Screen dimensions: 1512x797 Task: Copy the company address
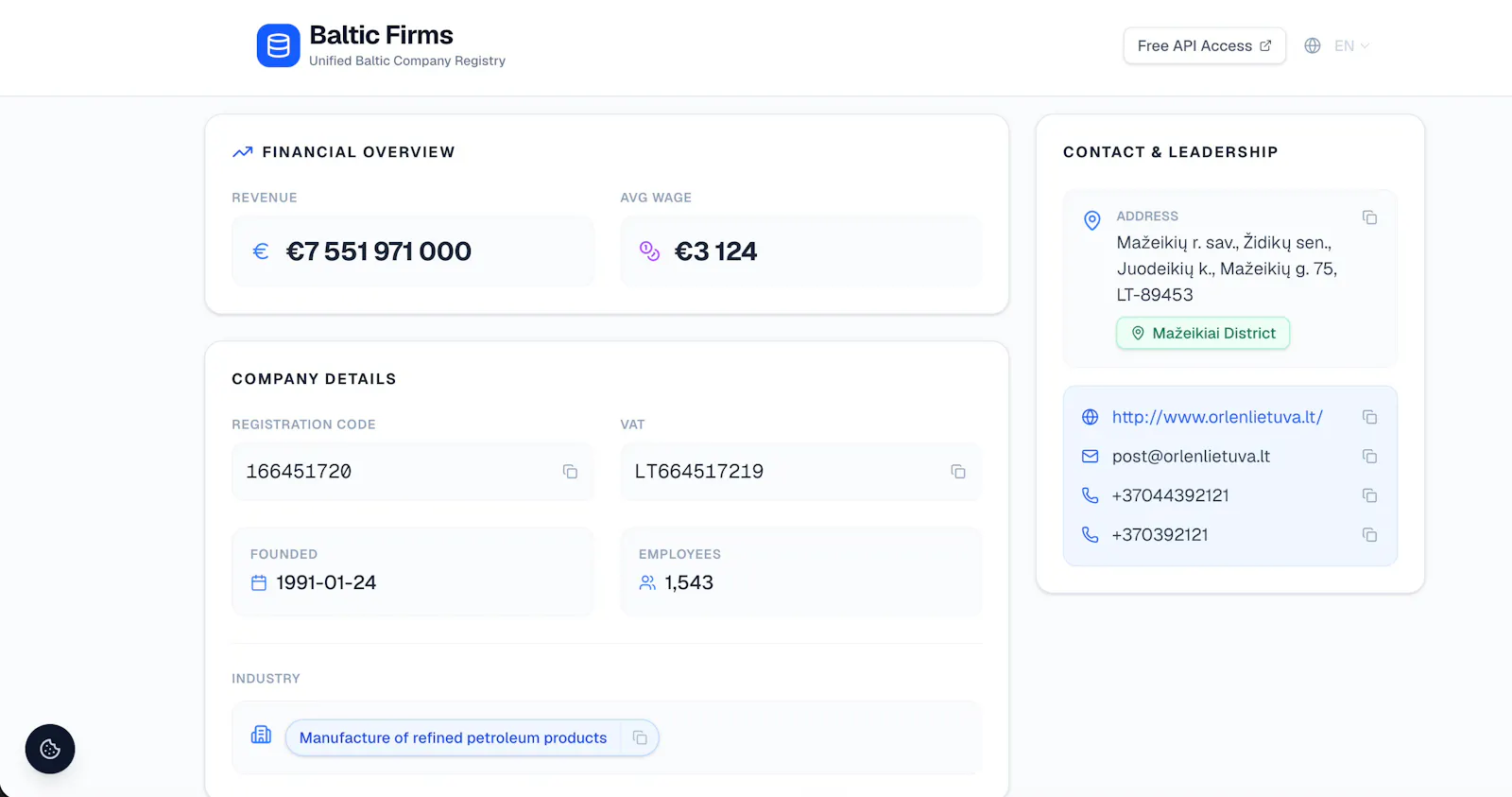pos(1369,217)
